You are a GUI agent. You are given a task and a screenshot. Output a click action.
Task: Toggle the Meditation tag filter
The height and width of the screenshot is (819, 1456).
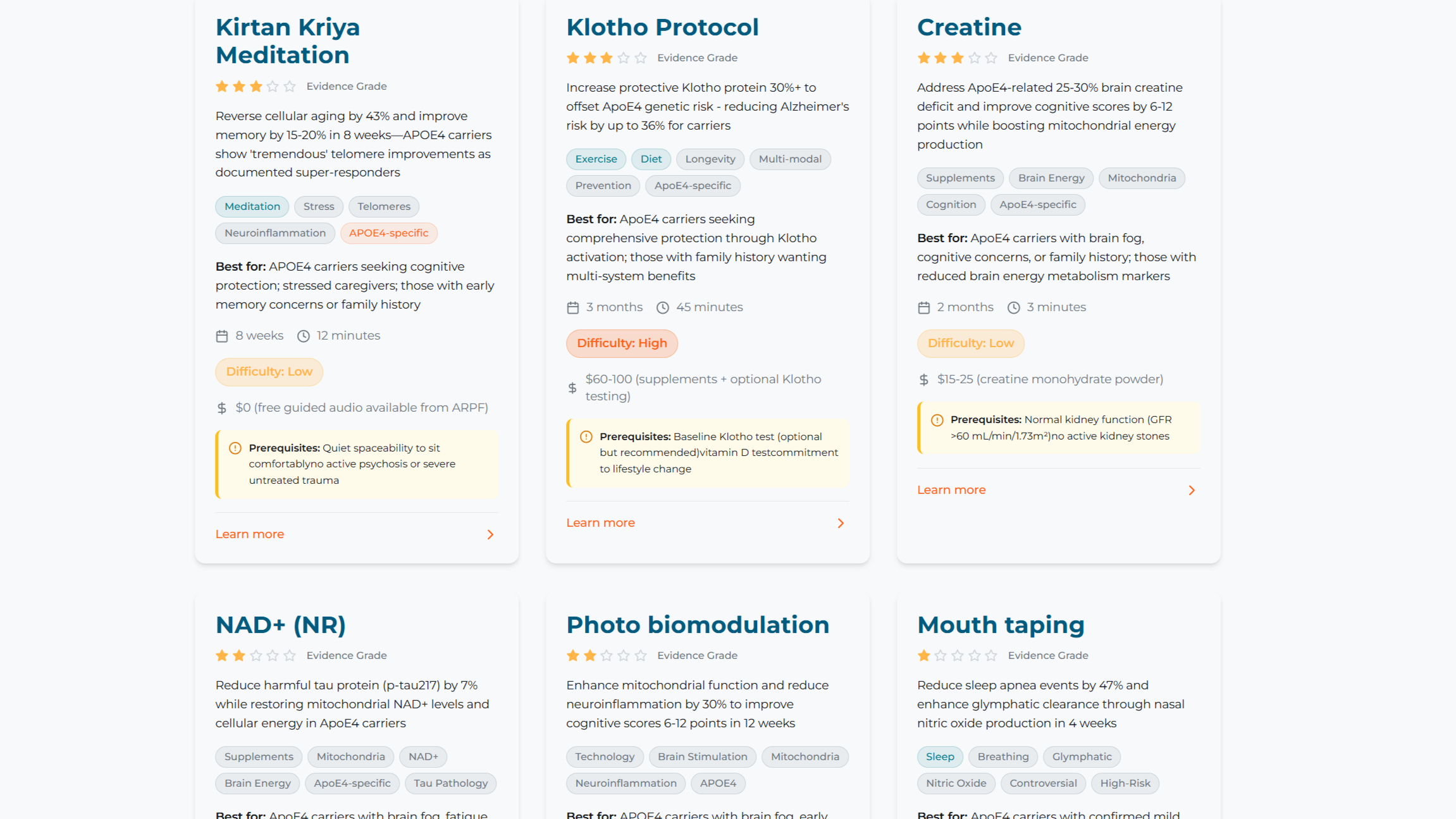(x=252, y=206)
